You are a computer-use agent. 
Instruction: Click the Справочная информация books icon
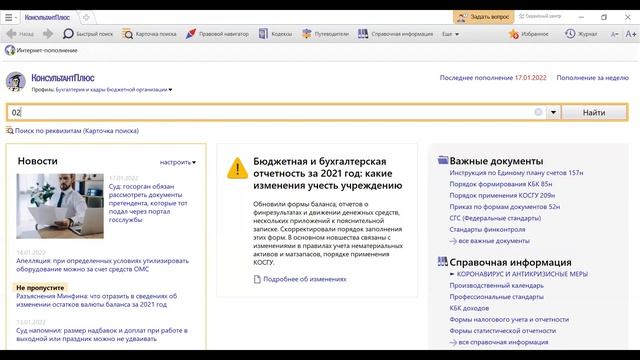(442, 261)
